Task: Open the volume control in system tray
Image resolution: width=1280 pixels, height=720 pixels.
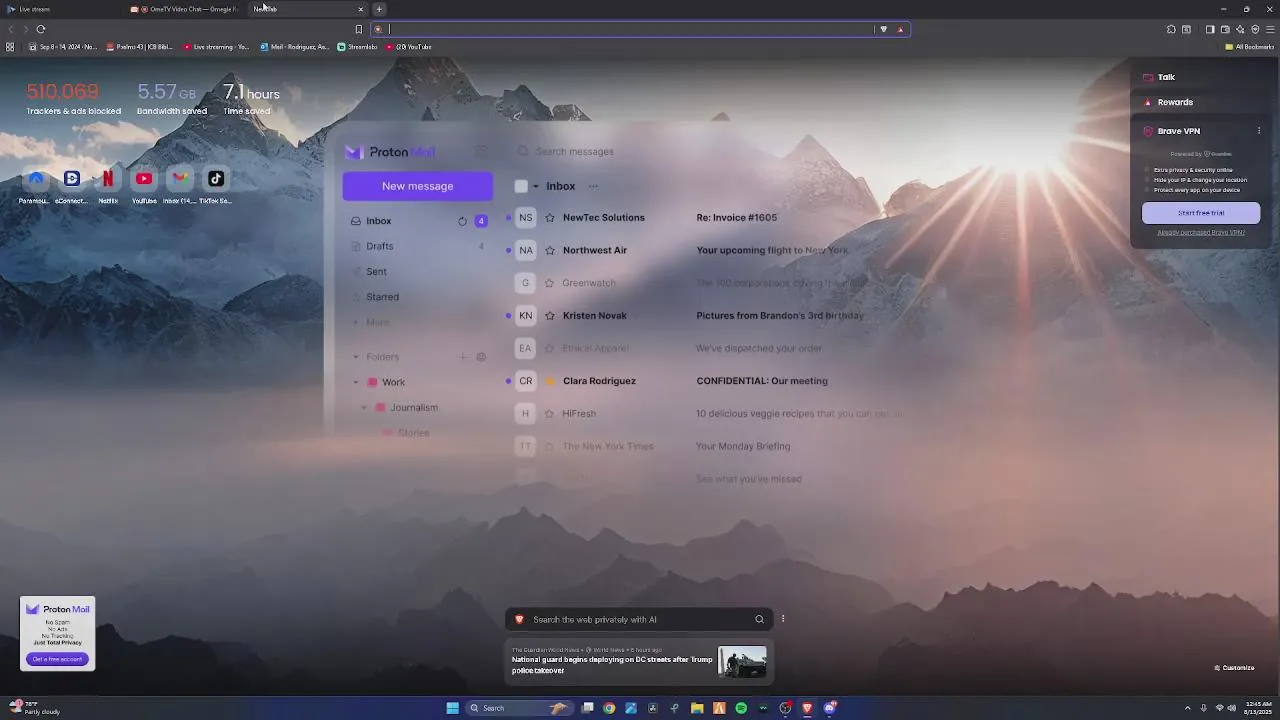Action: coord(1232,708)
